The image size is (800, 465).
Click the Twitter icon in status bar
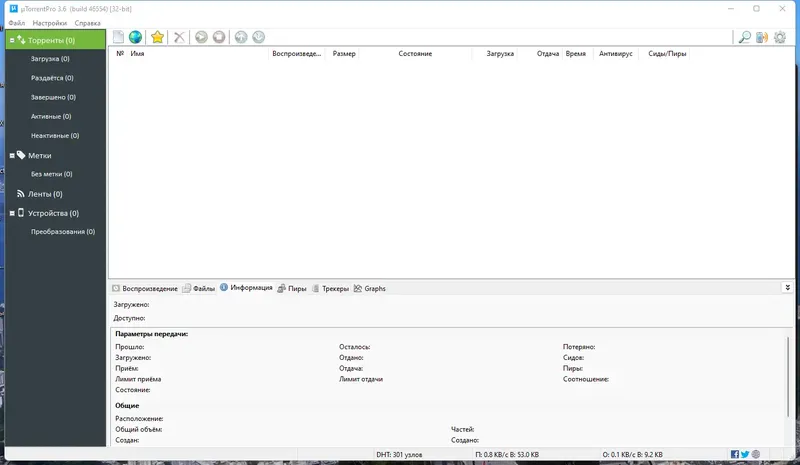click(745, 454)
